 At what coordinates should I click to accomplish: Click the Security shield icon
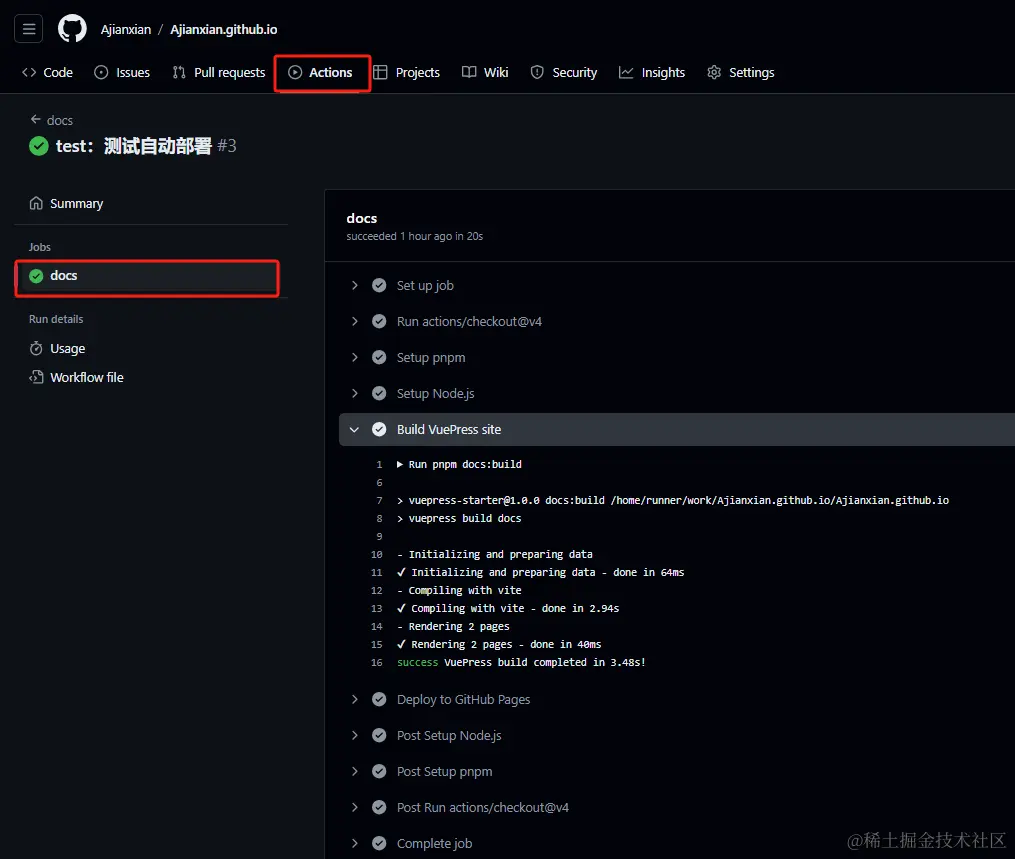(537, 73)
